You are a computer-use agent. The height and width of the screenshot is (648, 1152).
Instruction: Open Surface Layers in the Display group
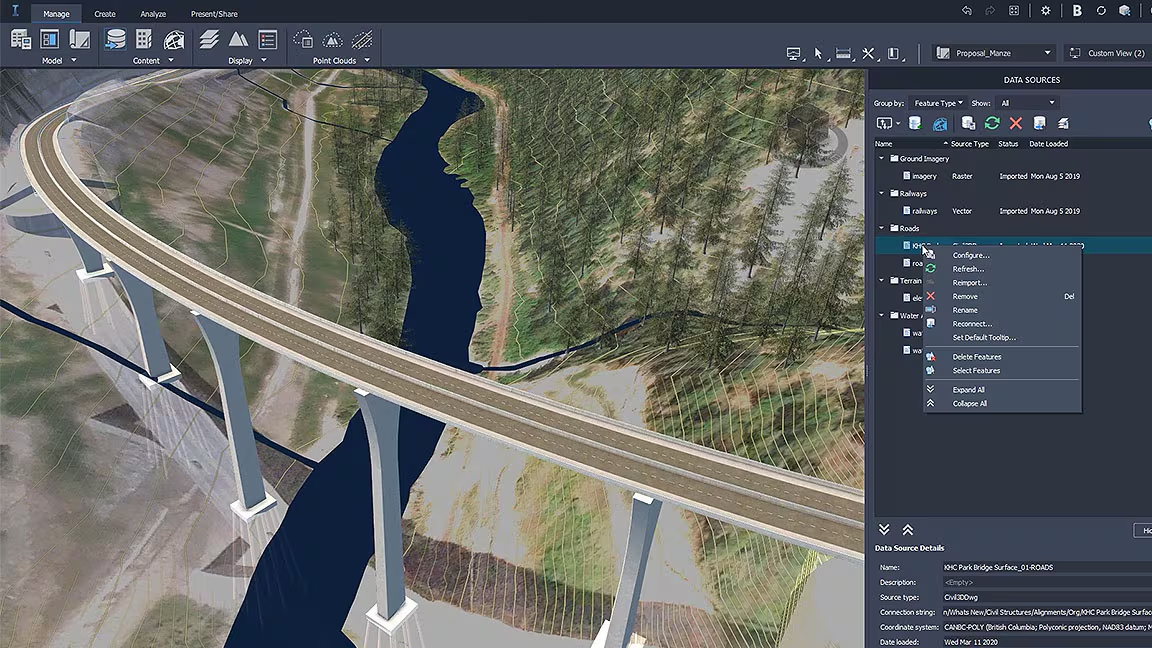click(x=208, y=40)
